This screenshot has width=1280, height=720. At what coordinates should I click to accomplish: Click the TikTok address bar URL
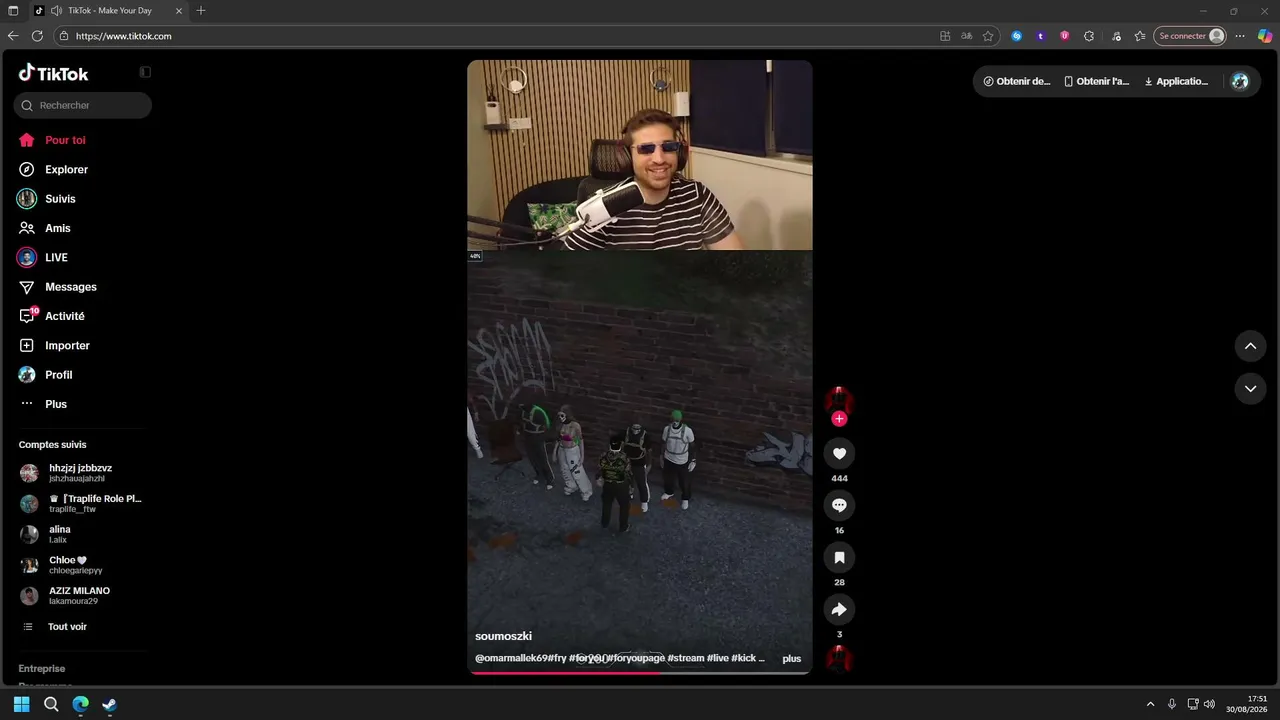[124, 36]
